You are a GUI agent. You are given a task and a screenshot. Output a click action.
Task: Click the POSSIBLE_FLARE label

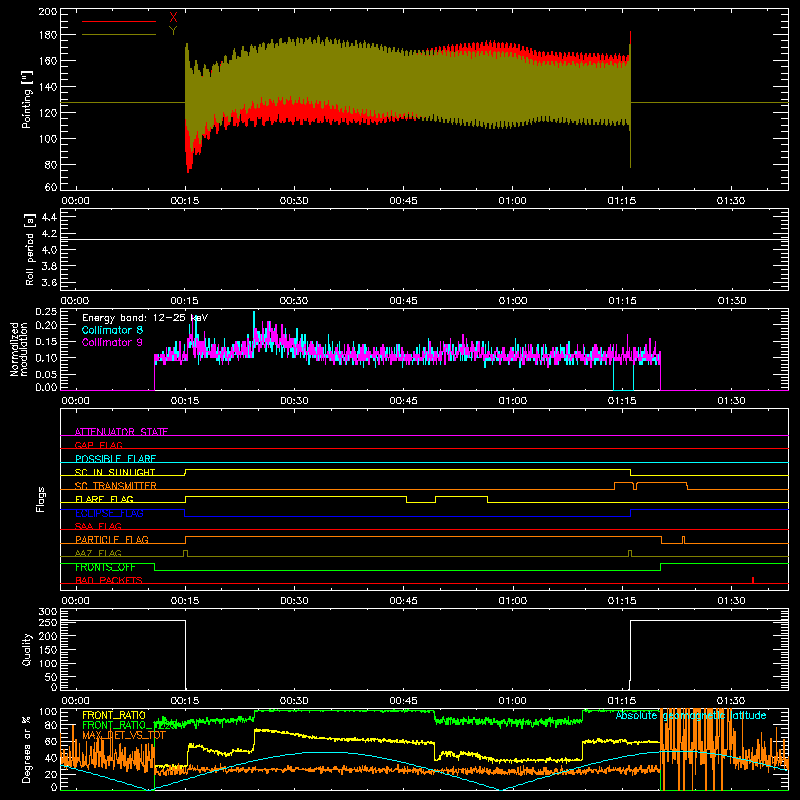115,459
